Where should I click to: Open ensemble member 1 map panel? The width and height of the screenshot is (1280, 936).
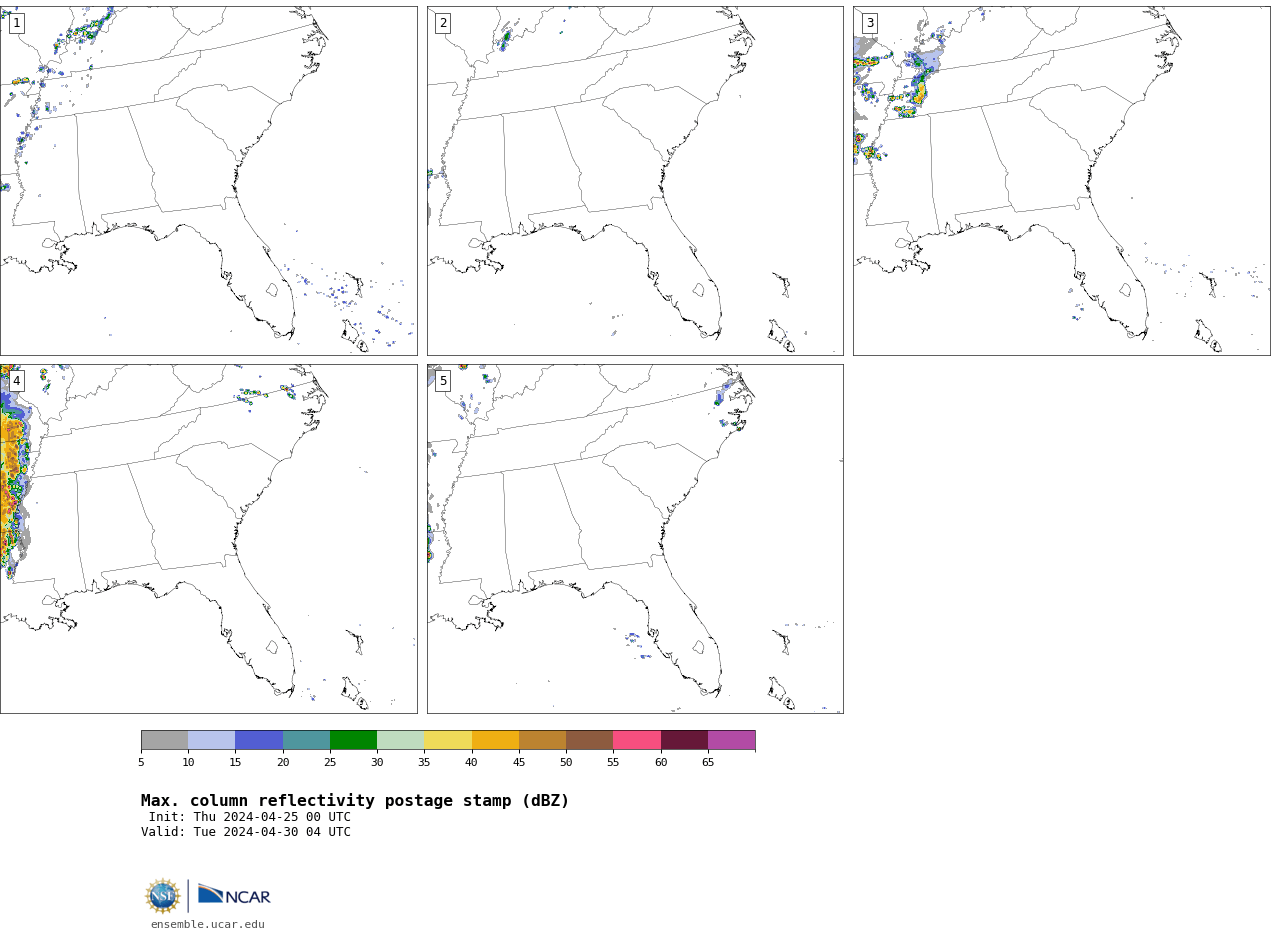click(208, 181)
